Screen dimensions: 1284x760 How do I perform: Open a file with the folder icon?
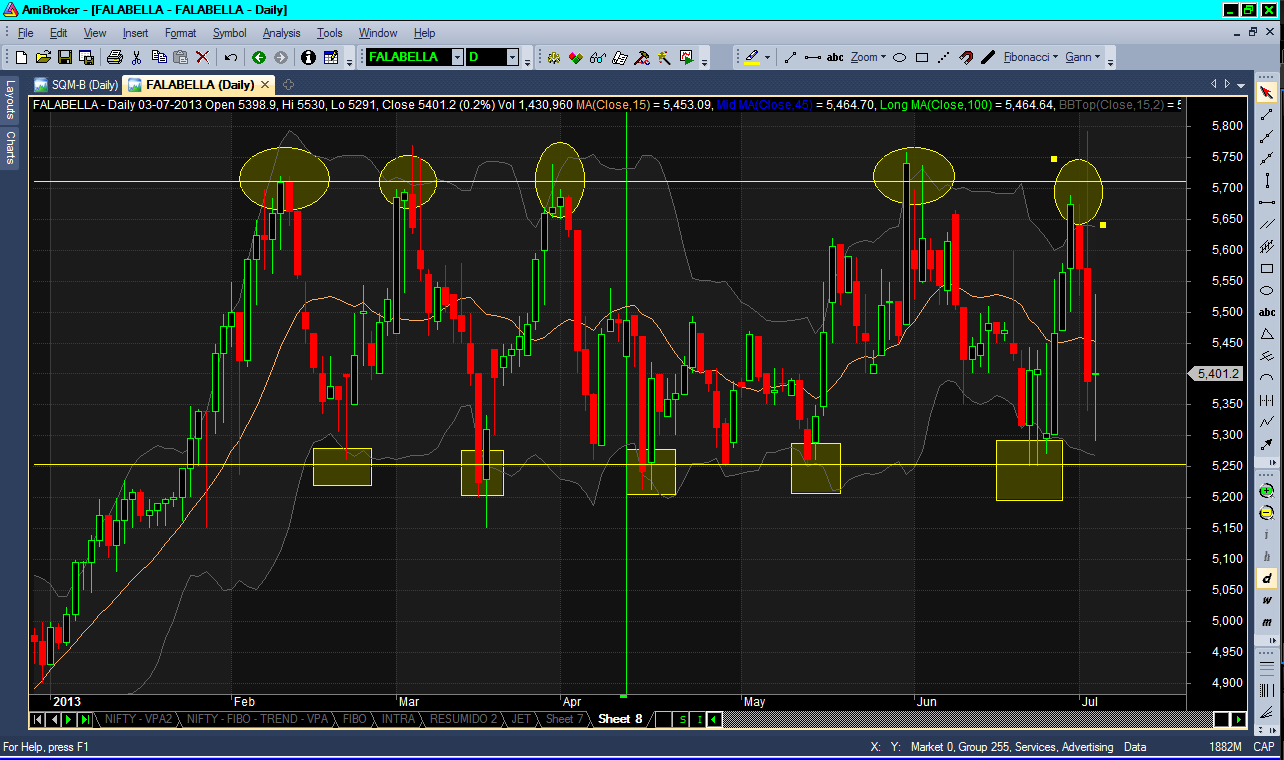pos(44,57)
